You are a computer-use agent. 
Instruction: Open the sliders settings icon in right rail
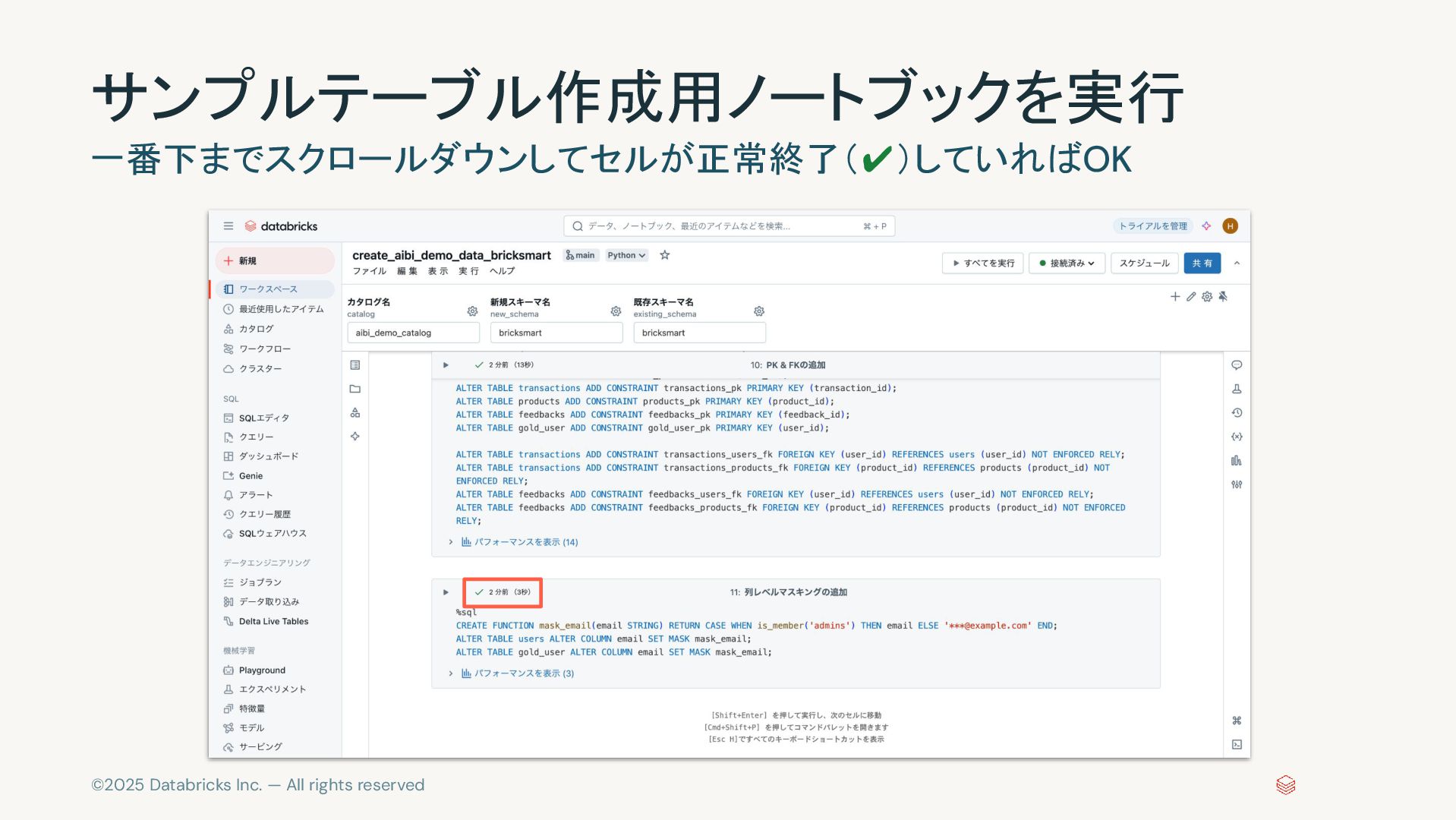point(1237,484)
